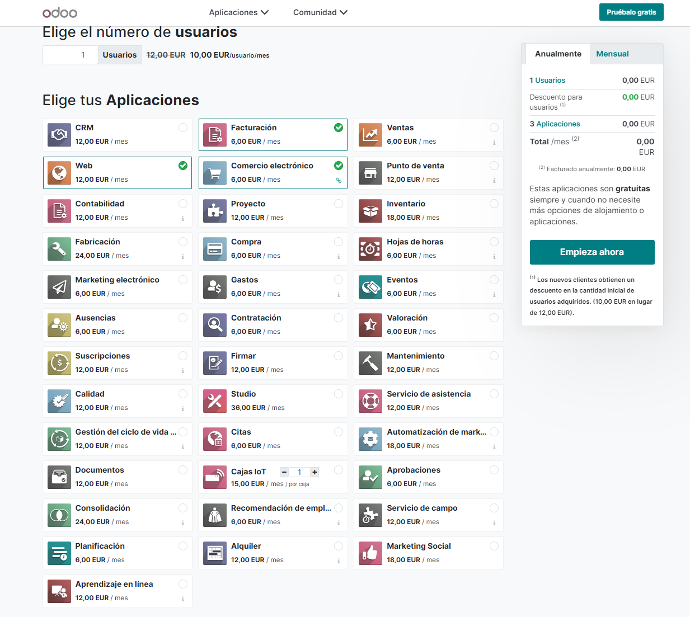Click the Gastos app icon
This screenshot has height=617, width=690.
tap(215, 287)
